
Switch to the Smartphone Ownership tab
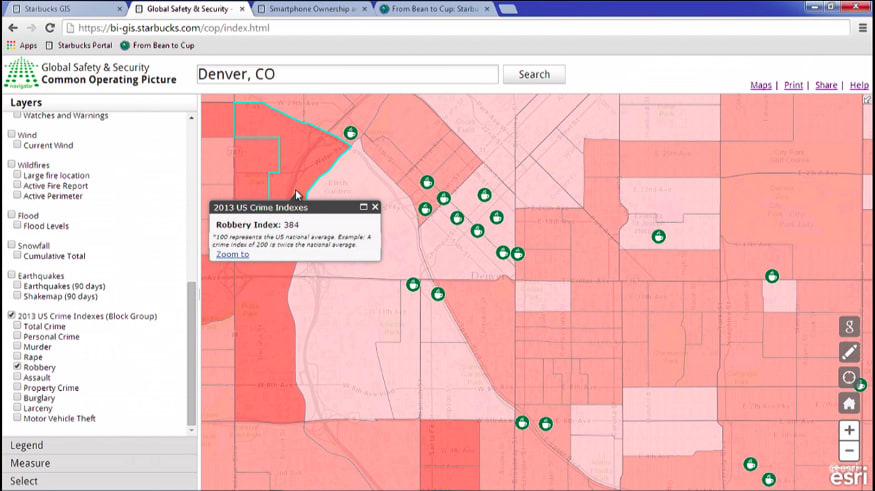310,9
